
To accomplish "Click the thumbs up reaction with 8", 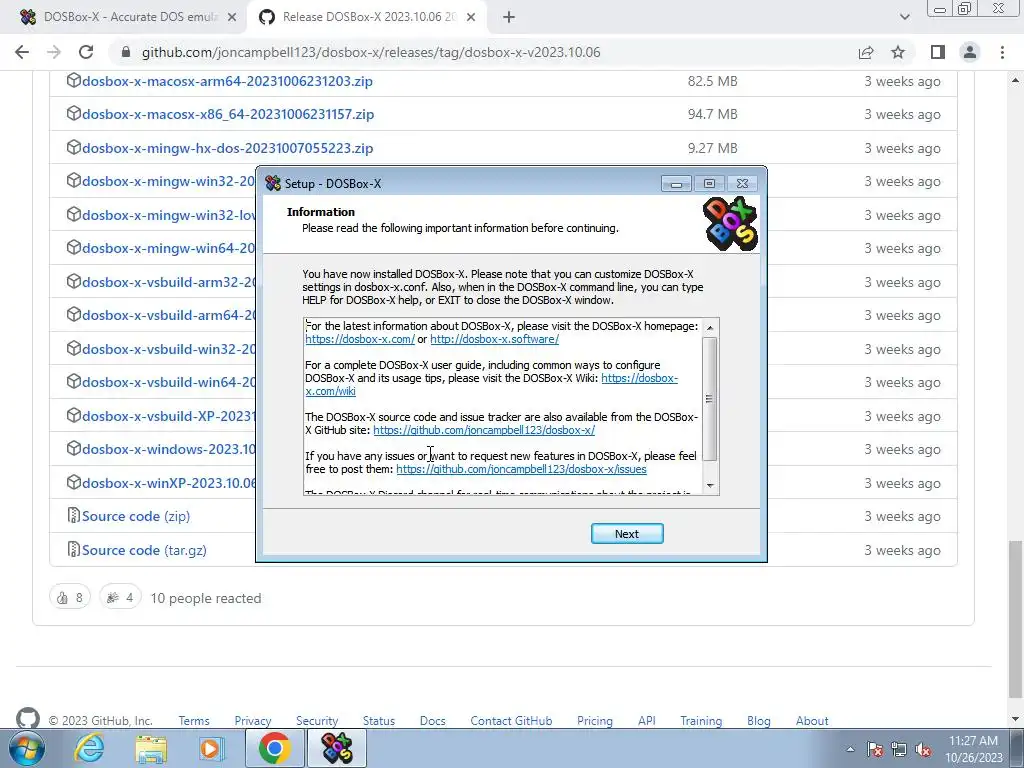I will [x=70, y=598].
